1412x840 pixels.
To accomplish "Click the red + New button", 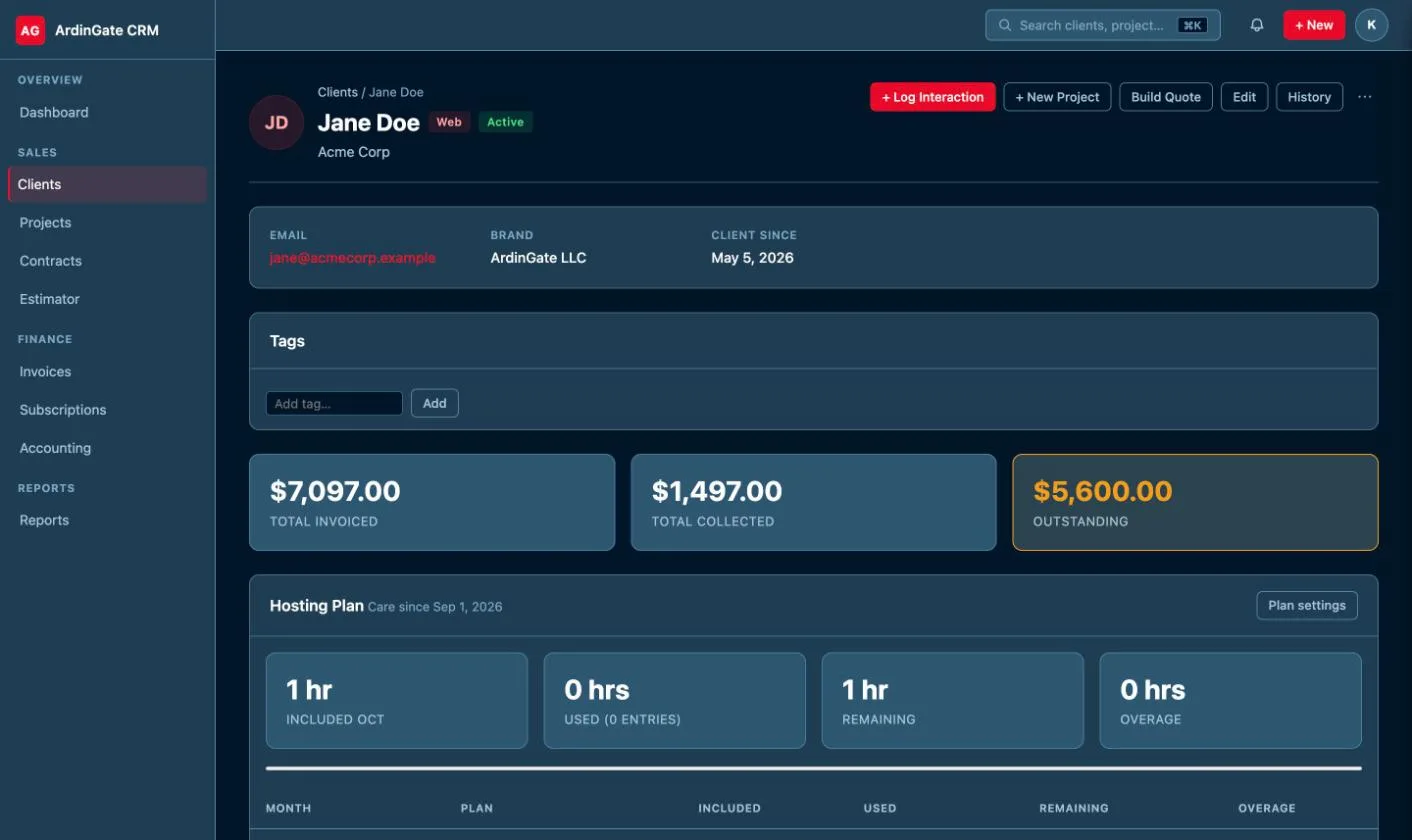I will pos(1314,25).
